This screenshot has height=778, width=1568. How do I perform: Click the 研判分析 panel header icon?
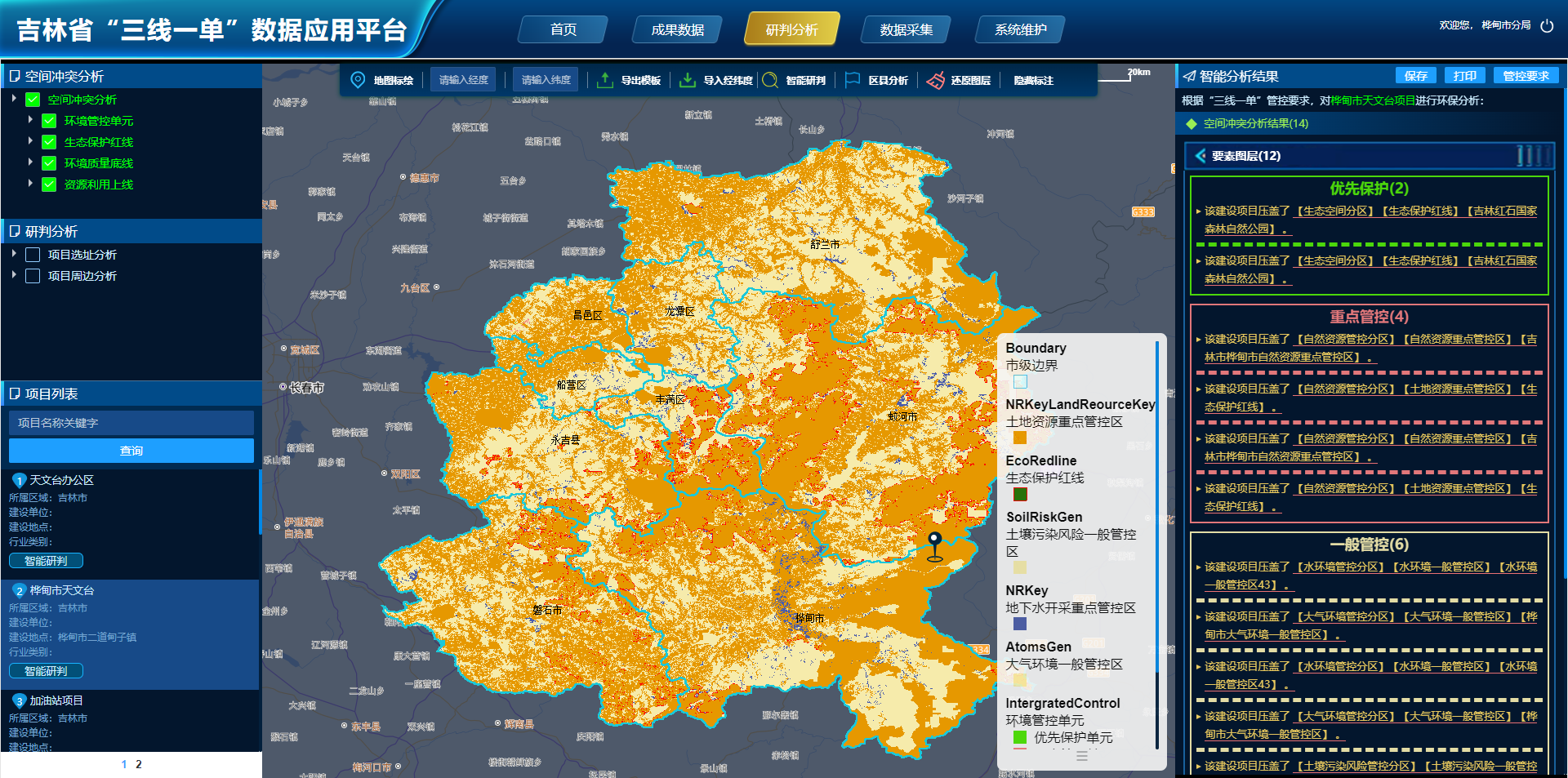tap(15, 231)
